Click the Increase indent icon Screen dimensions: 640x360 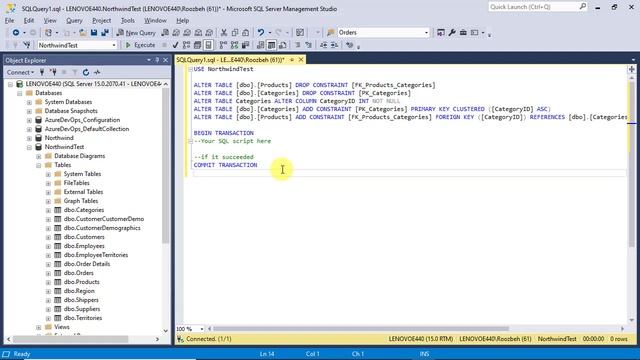pos(335,45)
